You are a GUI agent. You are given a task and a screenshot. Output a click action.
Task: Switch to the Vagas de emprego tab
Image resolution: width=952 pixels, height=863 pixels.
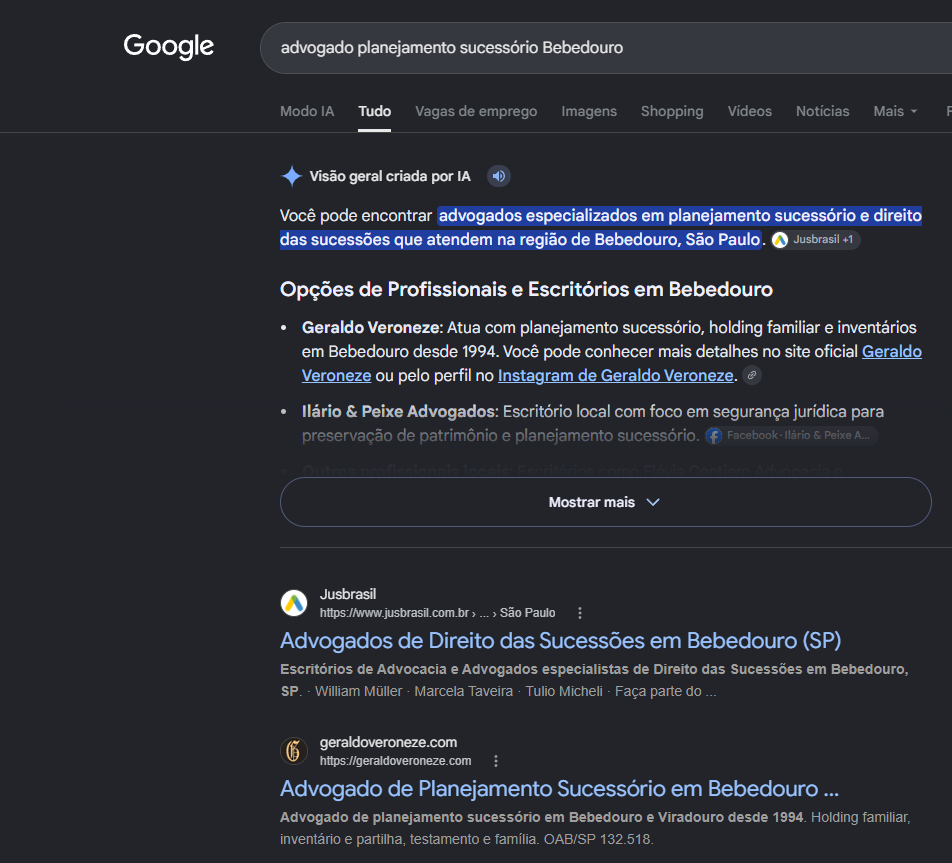476,111
